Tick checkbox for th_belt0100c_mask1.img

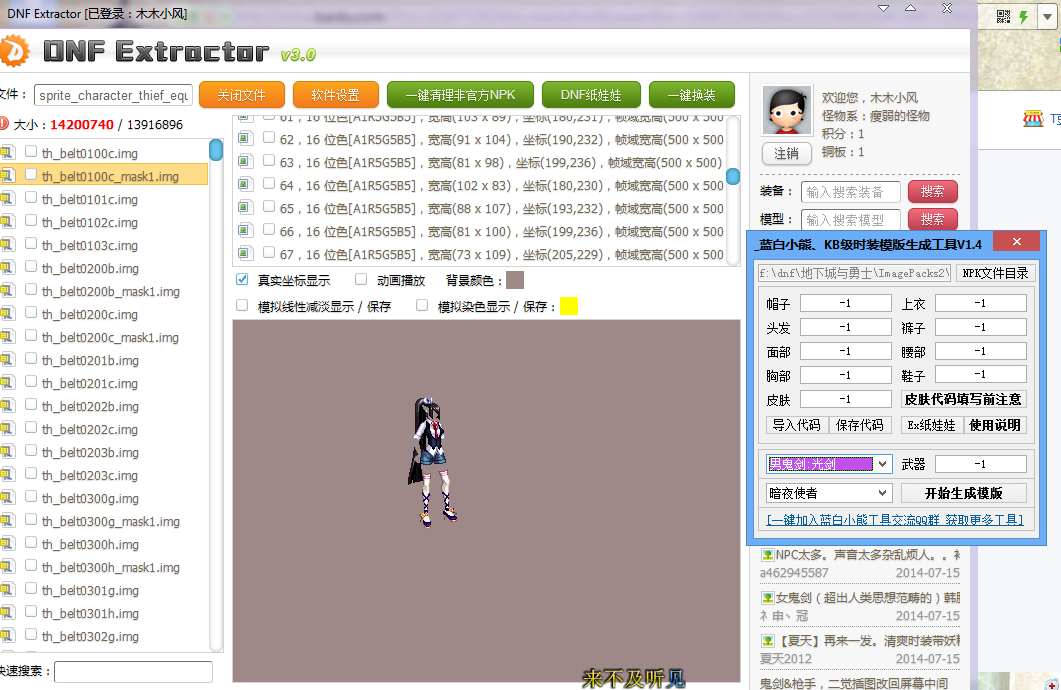pyautogui.click(x=30, y=175)
